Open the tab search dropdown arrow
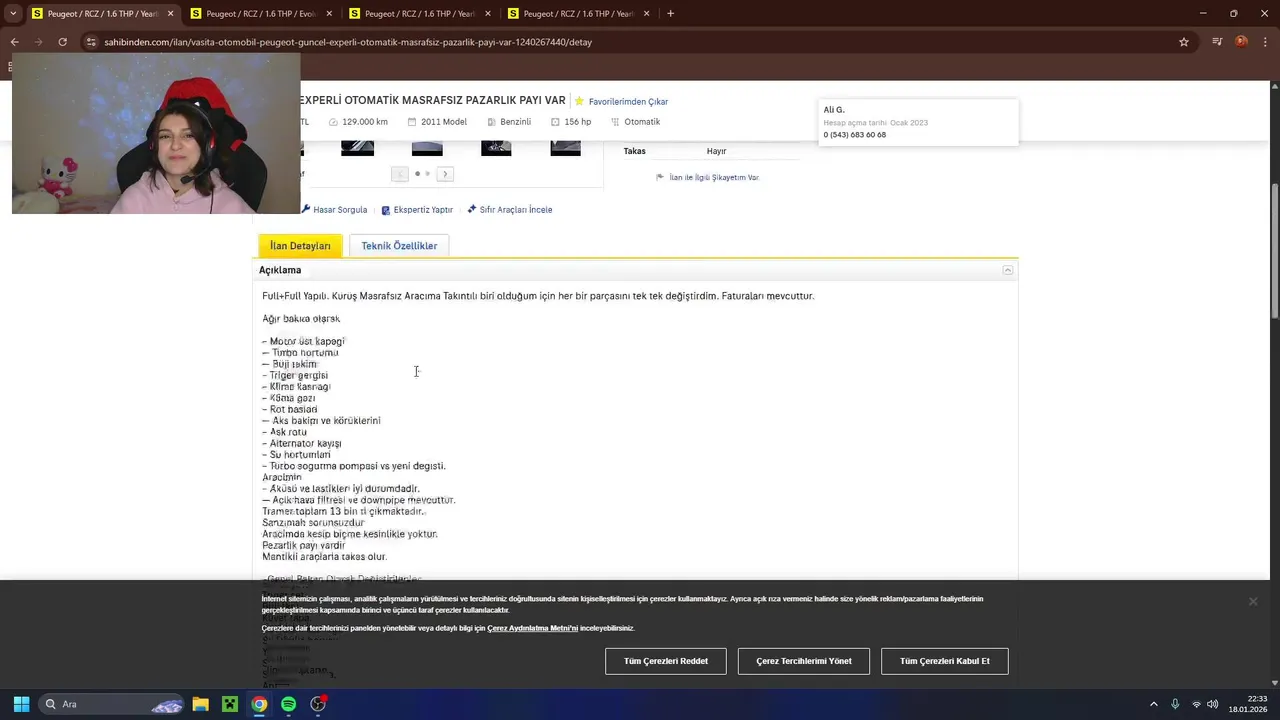1280x720 pixels. [x=13, y=14]
